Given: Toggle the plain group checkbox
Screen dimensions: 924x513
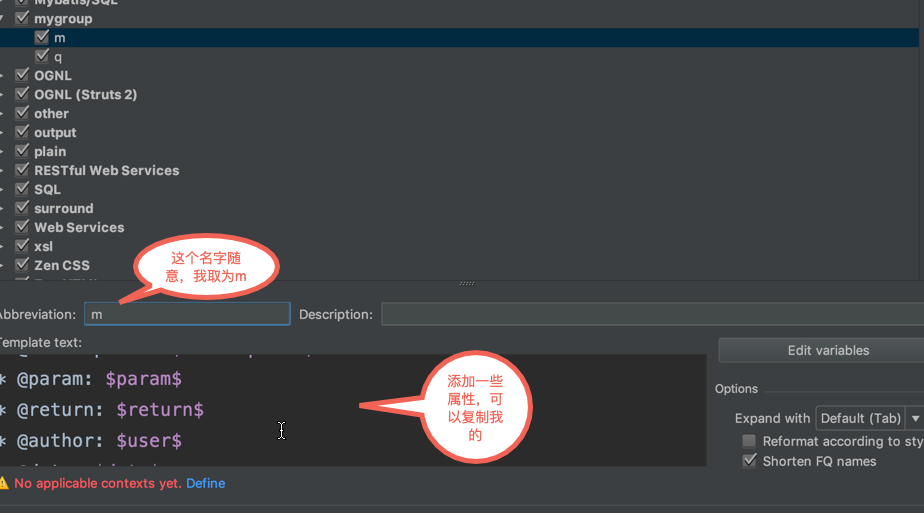Looking at the screenshot, I should (x=22, y=151).
